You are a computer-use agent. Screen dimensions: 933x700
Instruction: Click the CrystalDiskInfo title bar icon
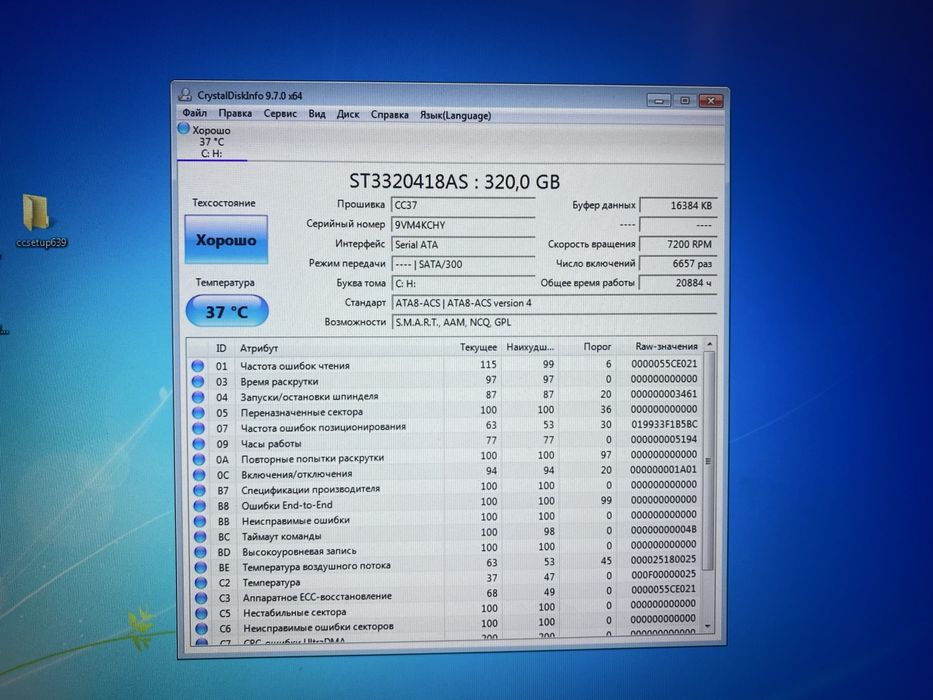[185, 95]
